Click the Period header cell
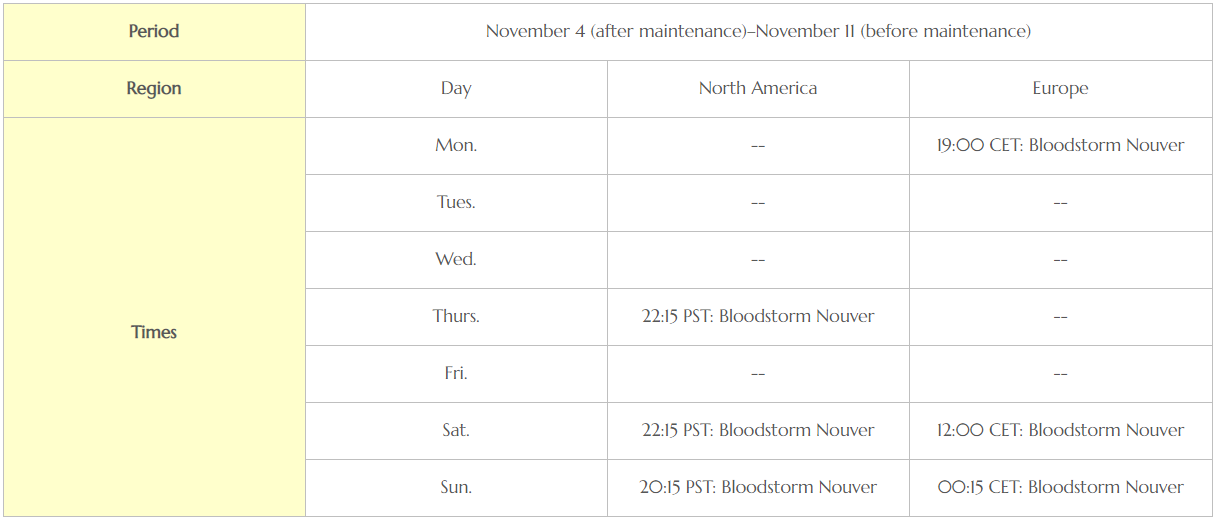The width and height of the screenshot is (1216, 522). 154,32
